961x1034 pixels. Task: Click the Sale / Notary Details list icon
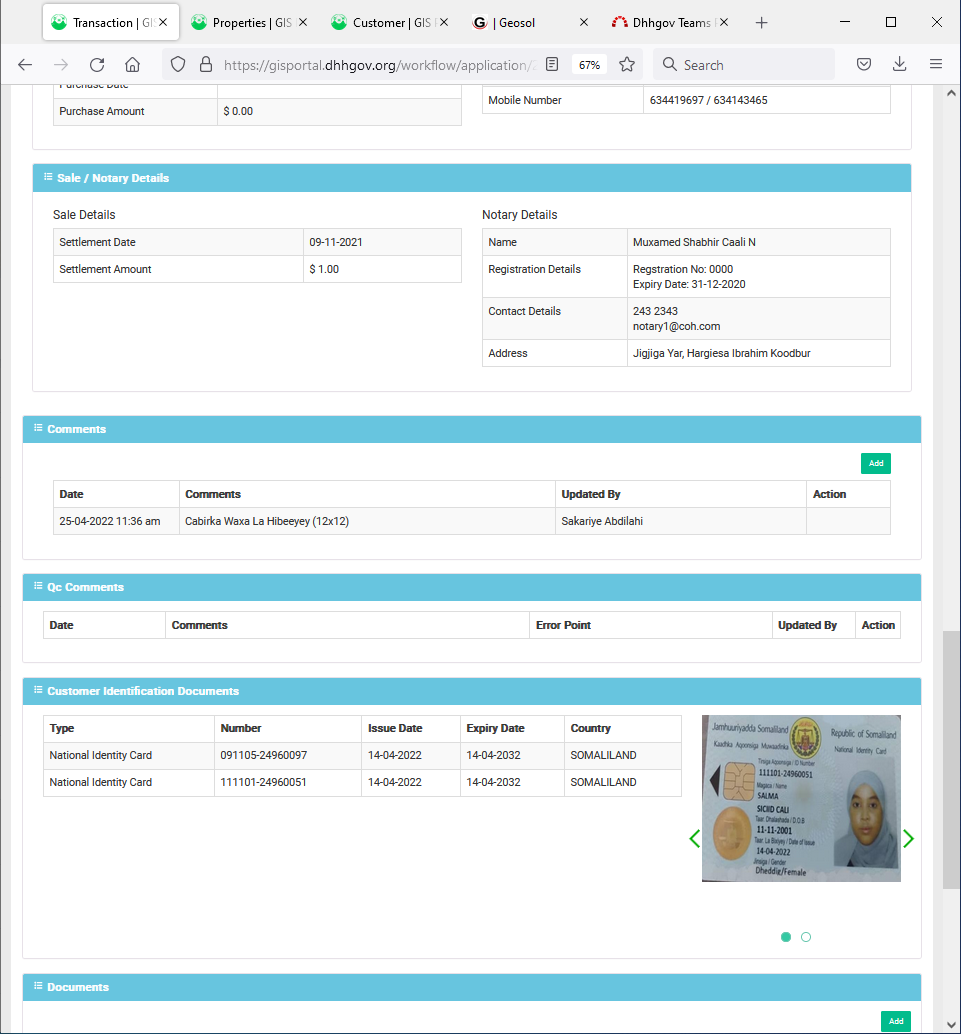pyautogui.click(x=48, y=177)
